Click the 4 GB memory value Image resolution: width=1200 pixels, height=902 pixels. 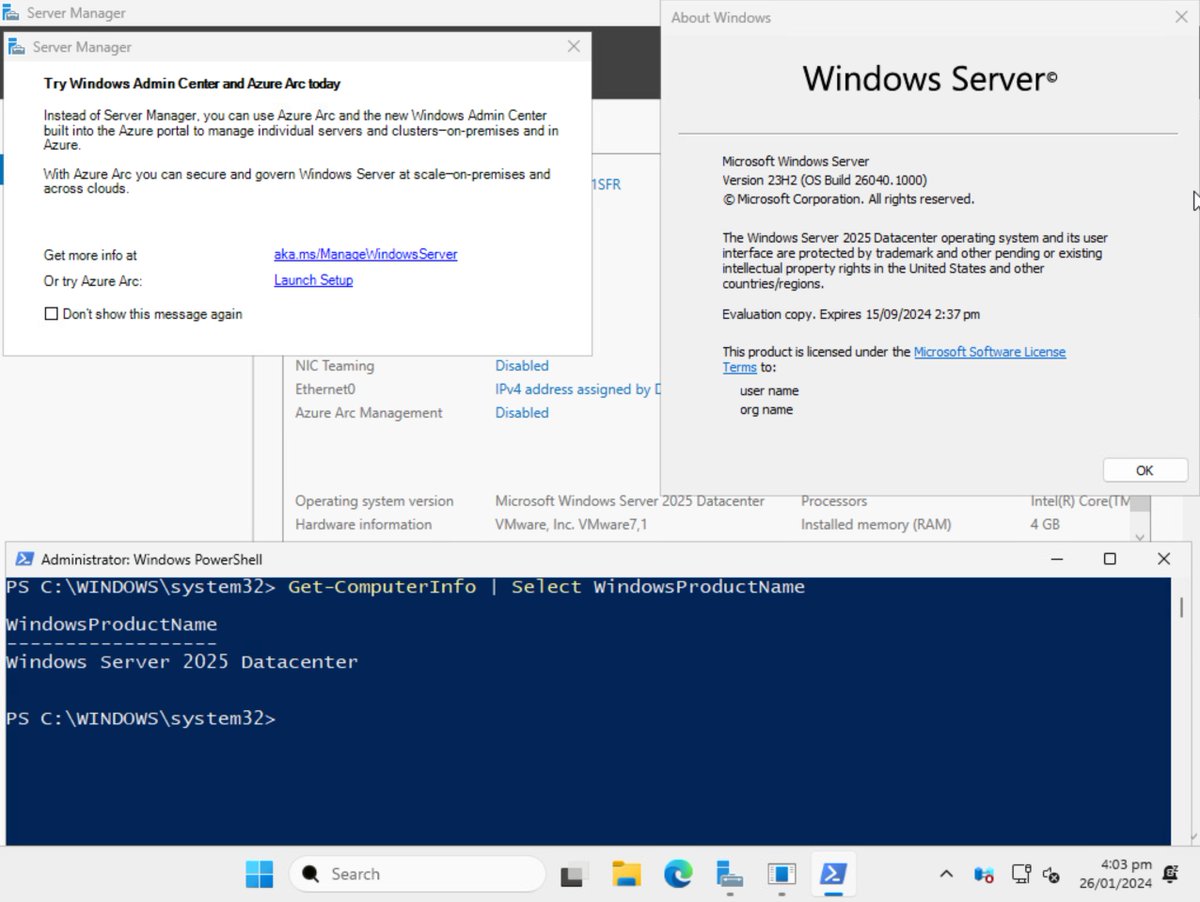[x=1045, y=524]
